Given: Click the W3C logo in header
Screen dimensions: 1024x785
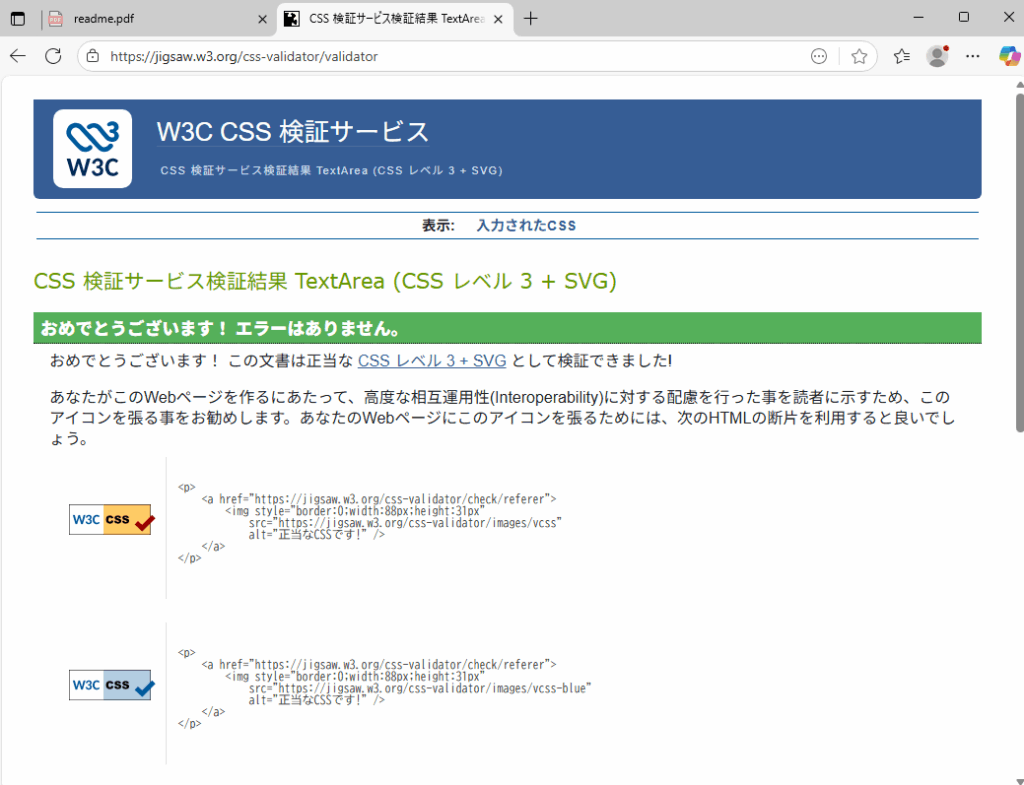Looking at the screenshot, I should tap(92, 149).
